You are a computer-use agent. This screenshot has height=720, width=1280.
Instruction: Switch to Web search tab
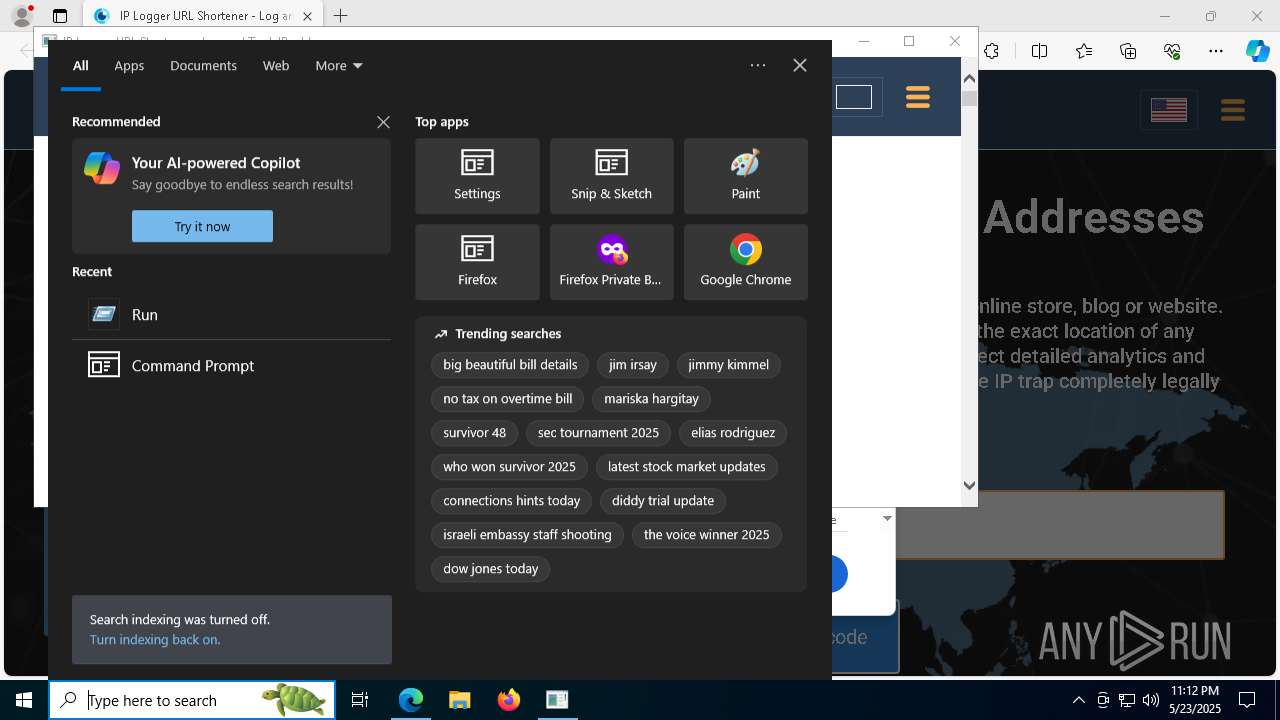[276, 65]
